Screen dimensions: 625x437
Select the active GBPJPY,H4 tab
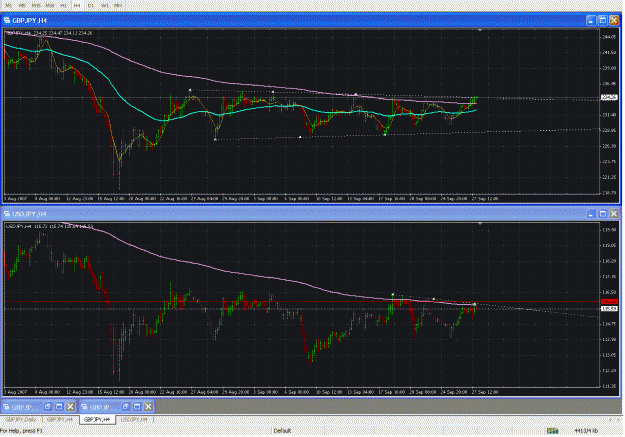pyautogui.click(x=97, y=420)
